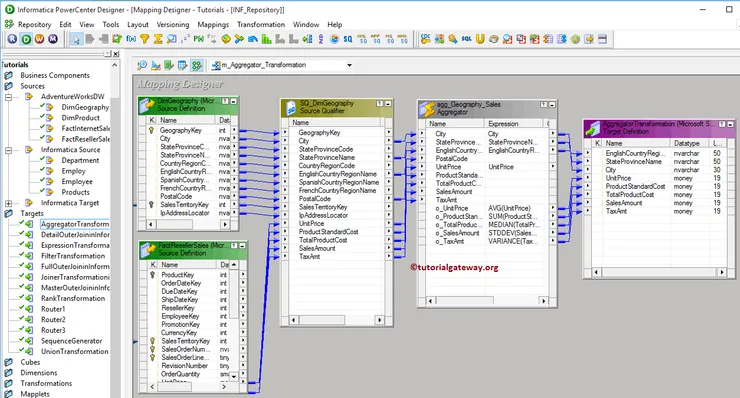Add an Expression f(x) transformation

131,39
